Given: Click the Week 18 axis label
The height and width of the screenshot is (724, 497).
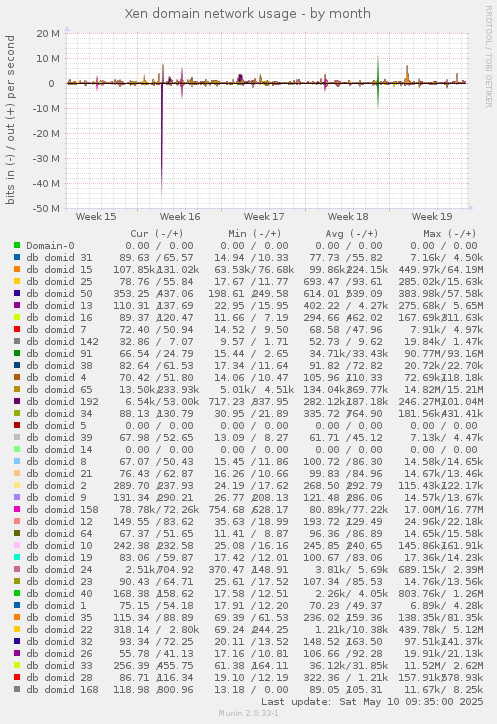Looking at the screenshot, I should (348, 217).
